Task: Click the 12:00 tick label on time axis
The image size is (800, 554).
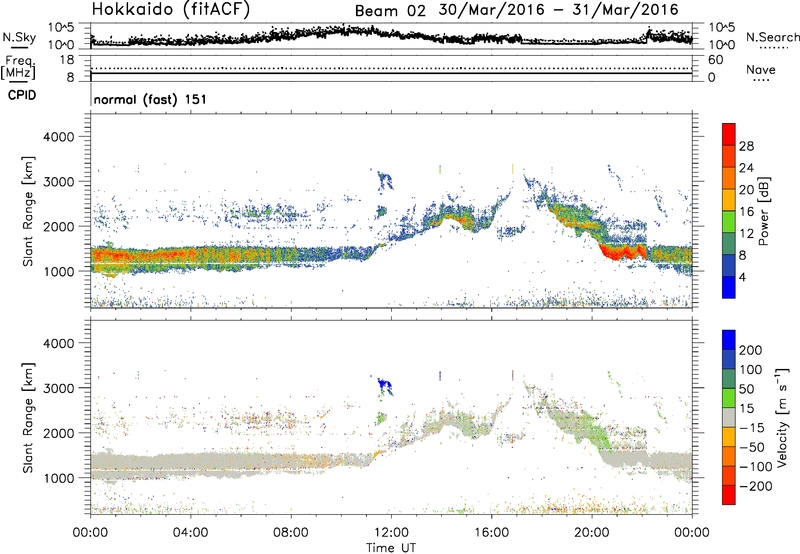Action: click(391, 532)
